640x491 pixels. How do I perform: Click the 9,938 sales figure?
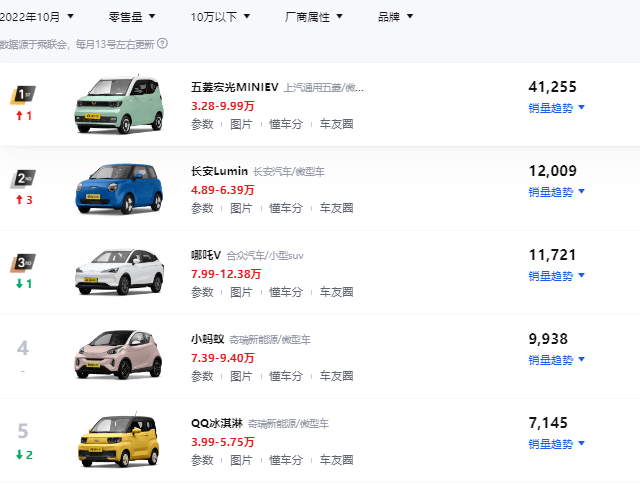click(548, 339)
